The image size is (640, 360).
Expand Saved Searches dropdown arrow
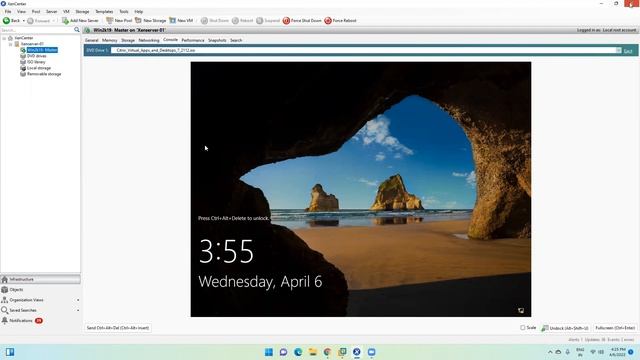[78, 310]
